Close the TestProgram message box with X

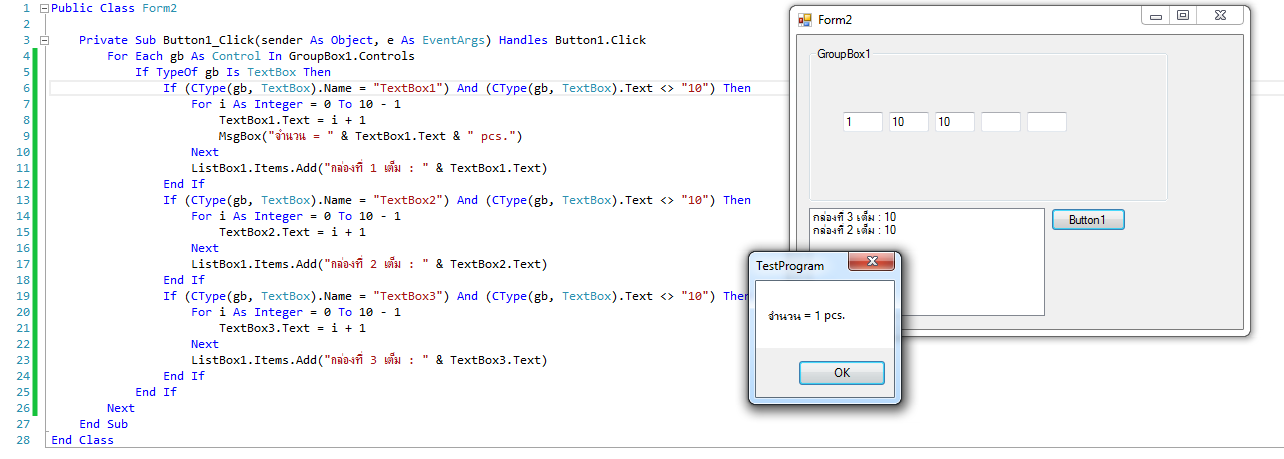(x=871, y=262)
